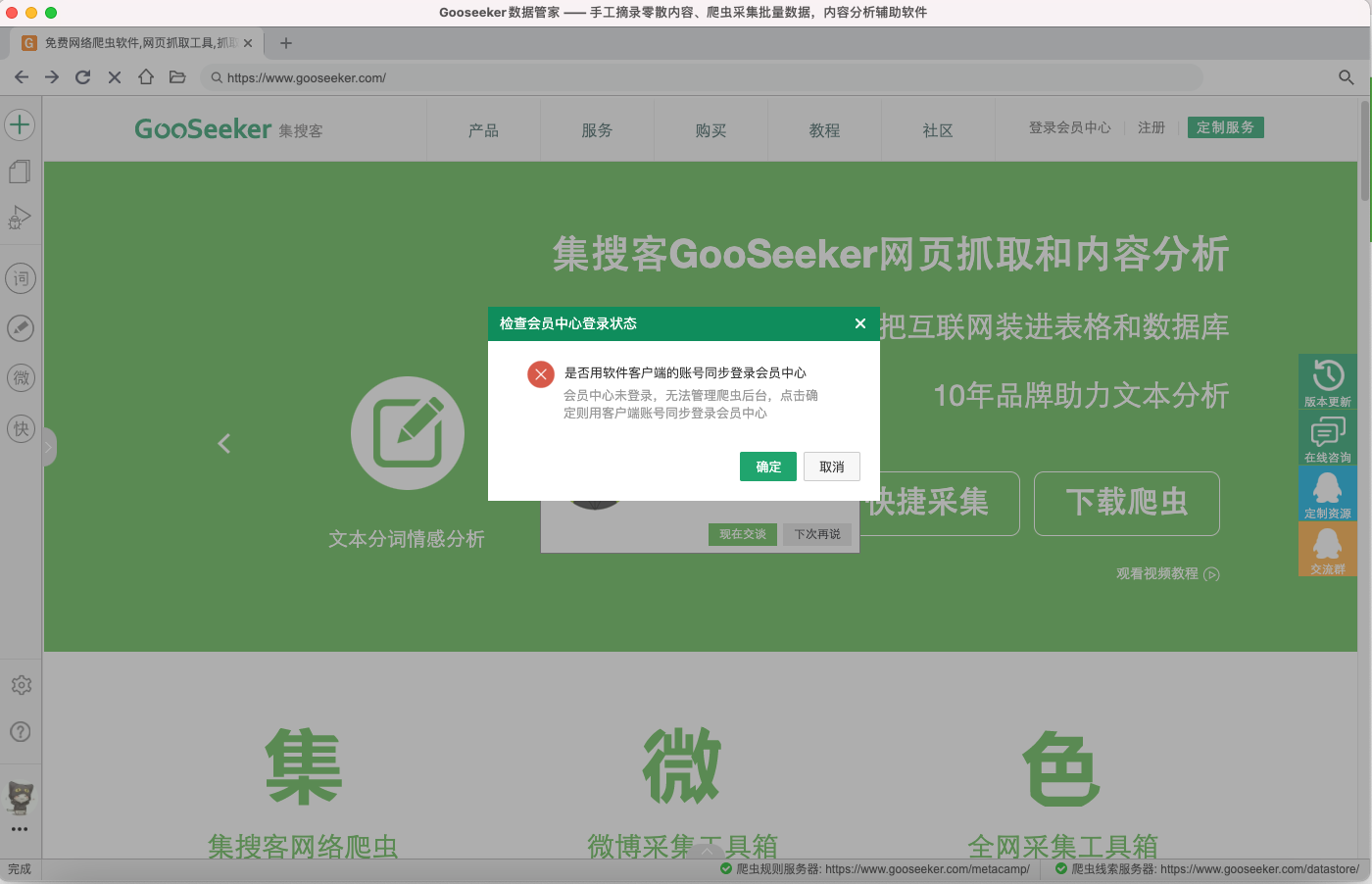The image size is (1372, 884).
Task: Stop loading with the X toolbar icon
Action: pos(115,77)
